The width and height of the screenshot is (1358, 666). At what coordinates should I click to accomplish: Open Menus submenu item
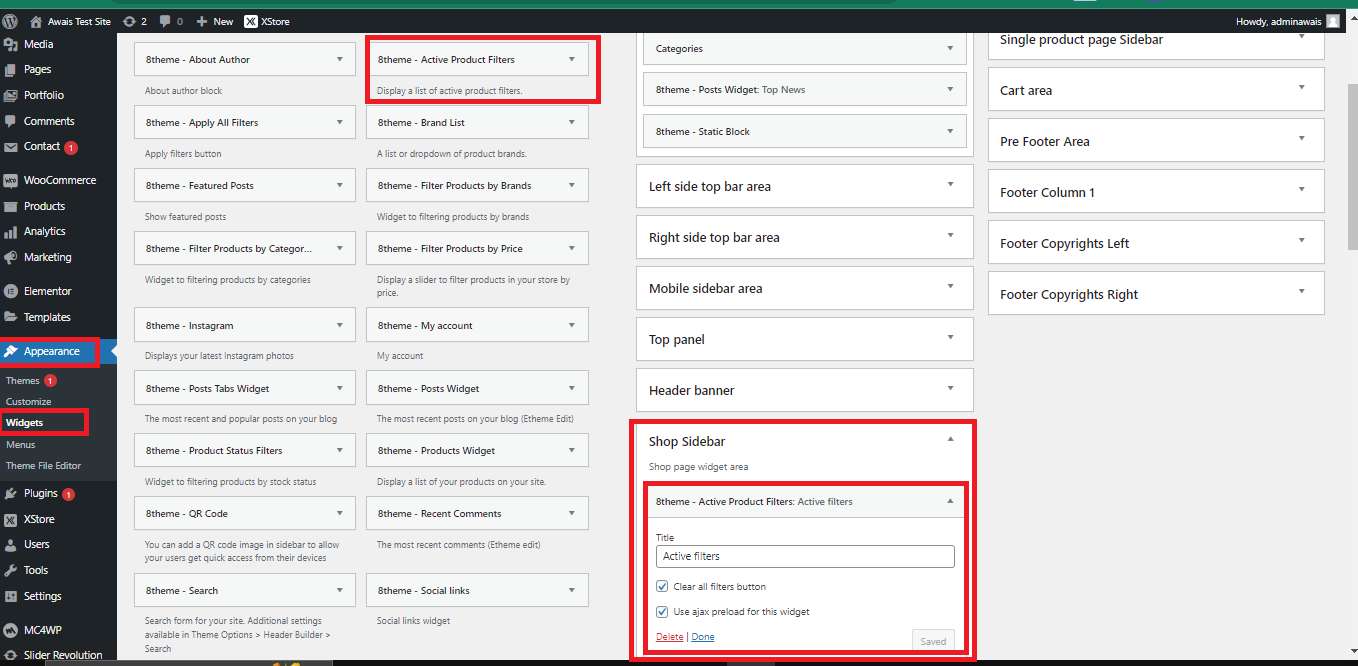(20, 445)
